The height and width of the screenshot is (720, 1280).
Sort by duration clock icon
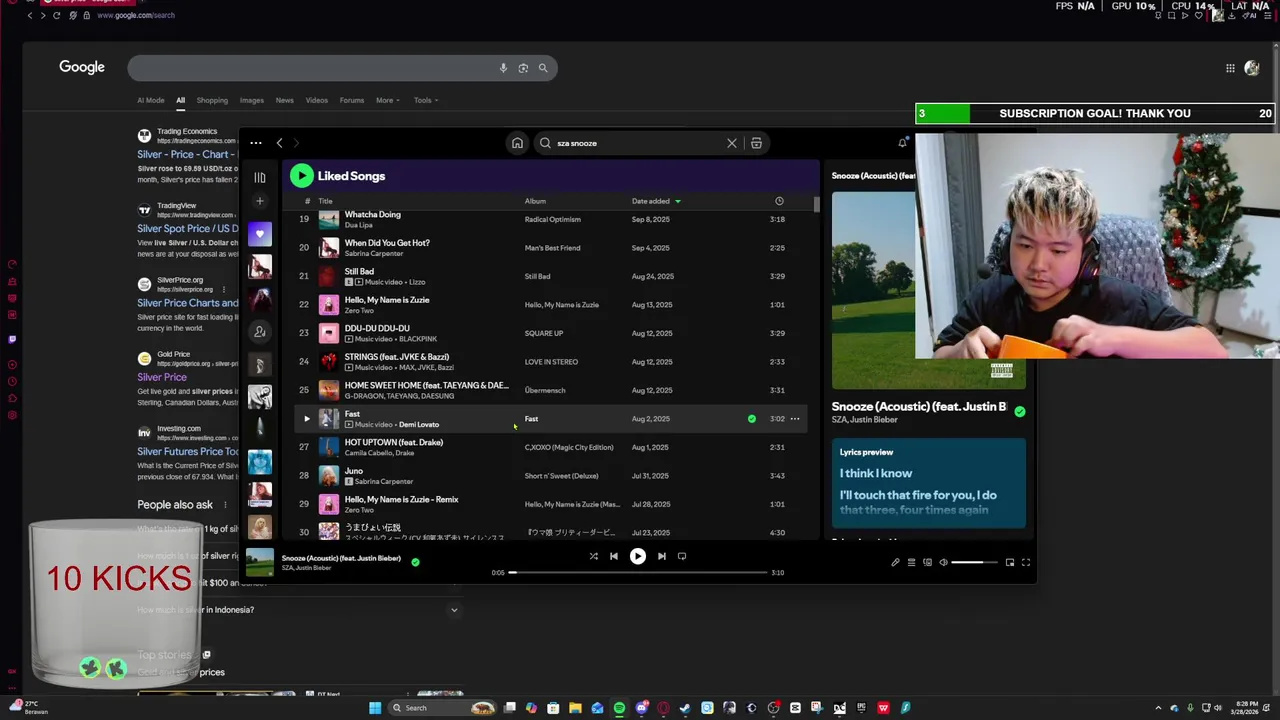pyautogui.click(x=779, y=201)
